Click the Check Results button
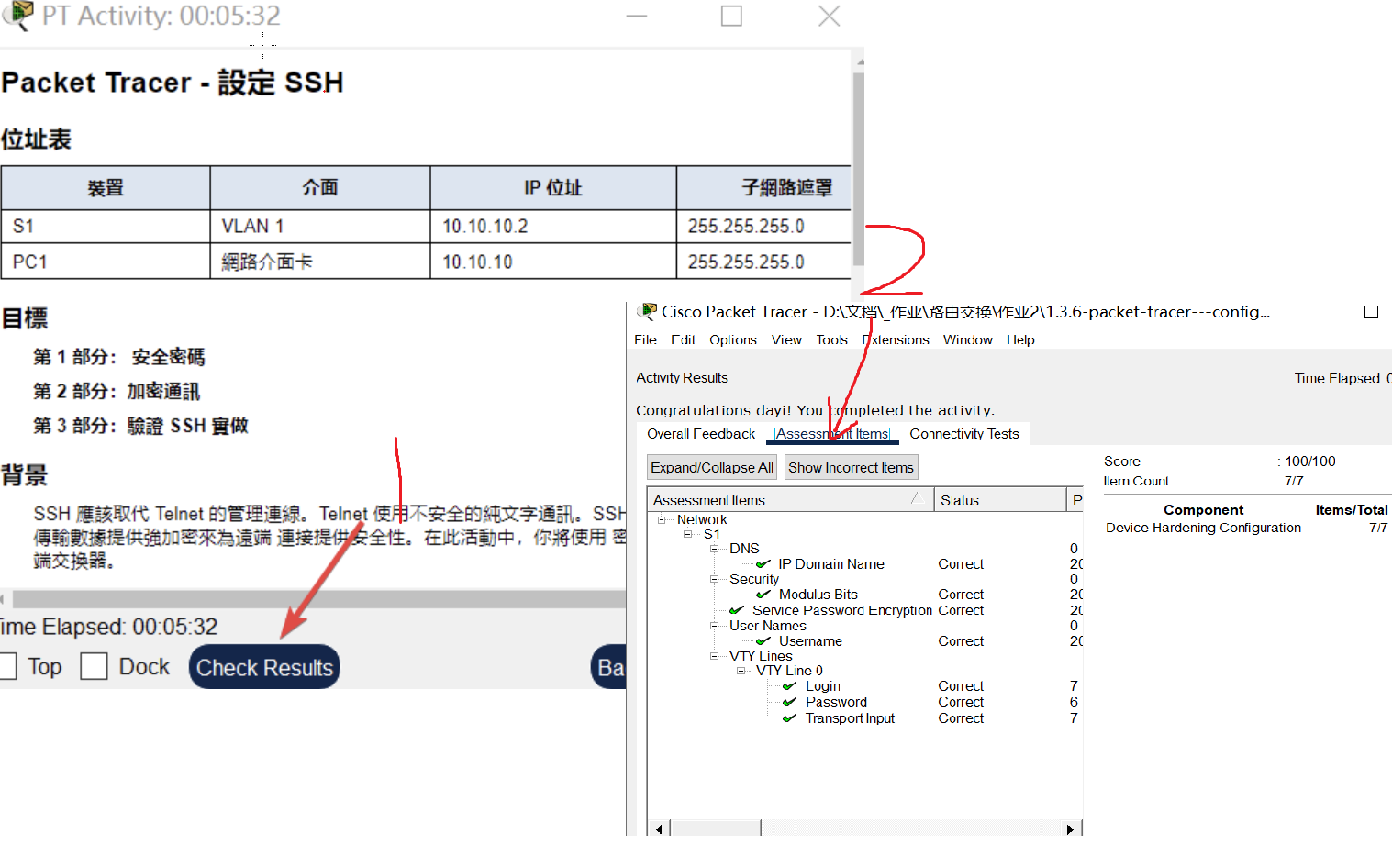Image resolution: width=1392 pixels, height=868 pixels. click(x=264, y=667)
